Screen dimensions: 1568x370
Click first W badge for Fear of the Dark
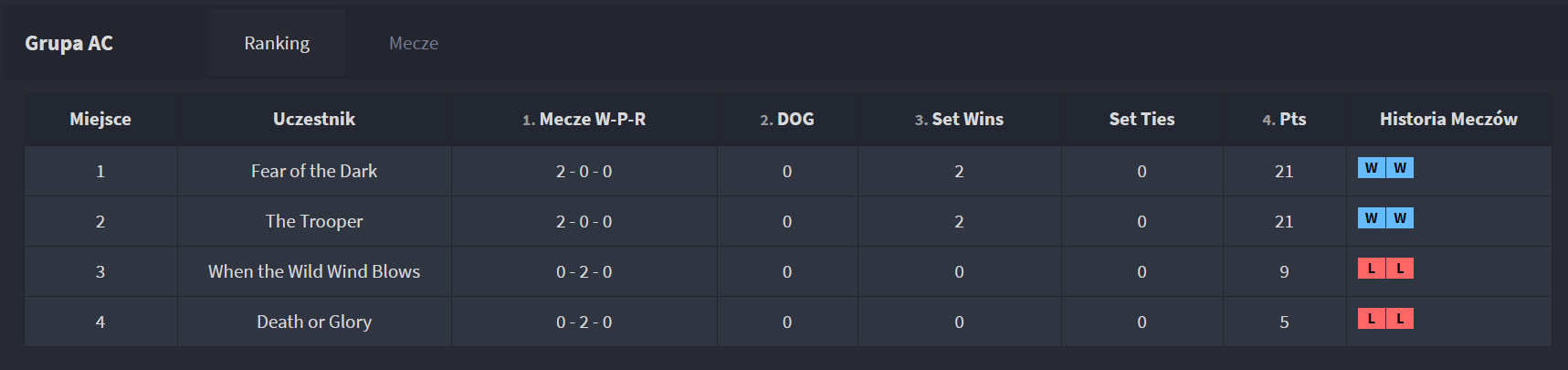pos(1371,168)
